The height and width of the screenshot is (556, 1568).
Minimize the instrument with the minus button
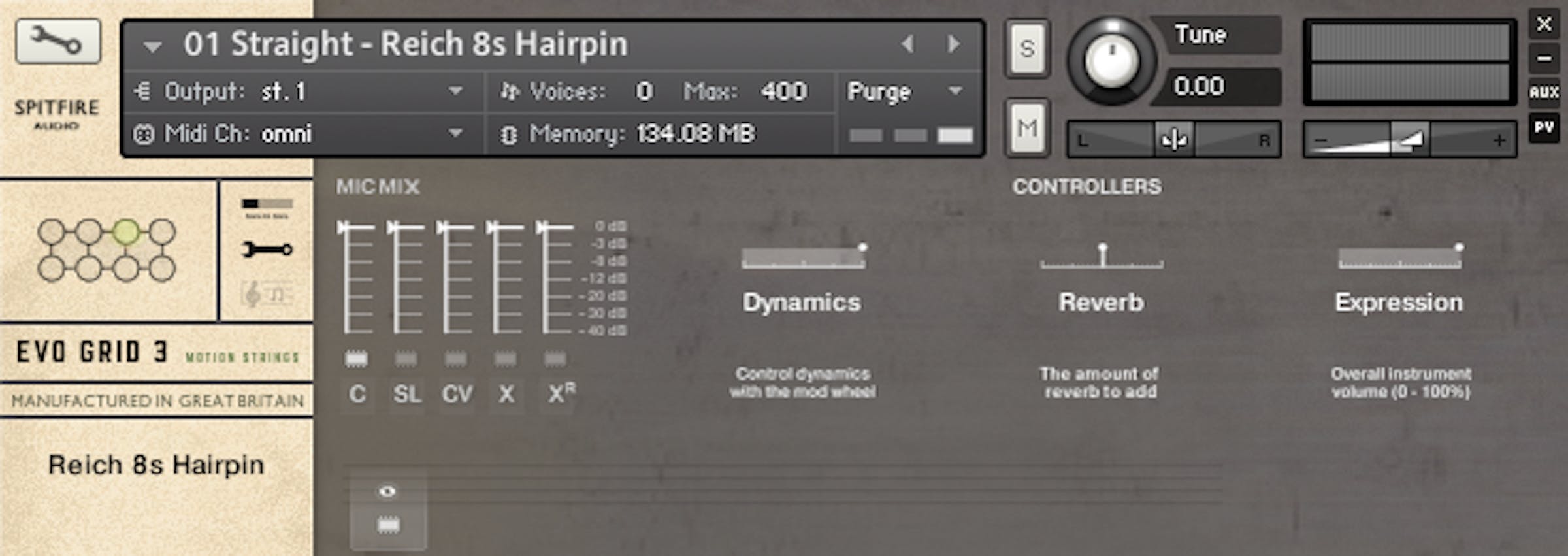pos(1544,59)
